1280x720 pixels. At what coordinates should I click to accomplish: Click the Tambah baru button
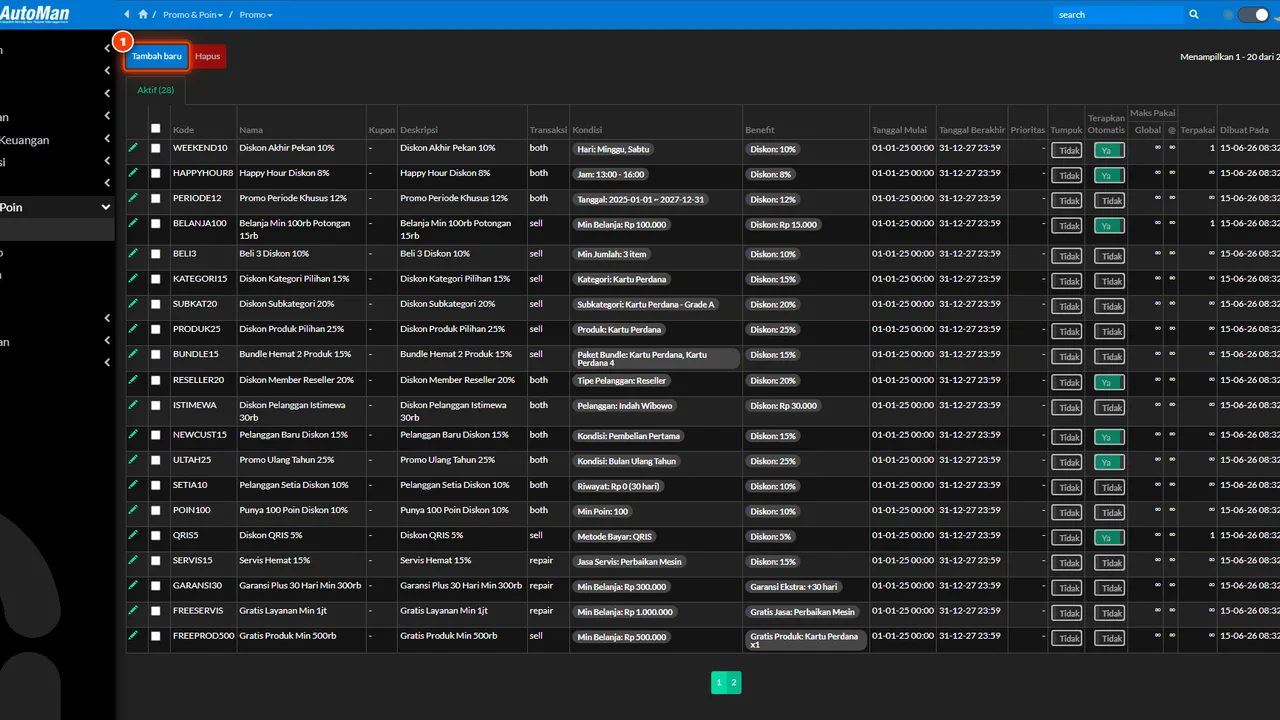coord(157,57)
